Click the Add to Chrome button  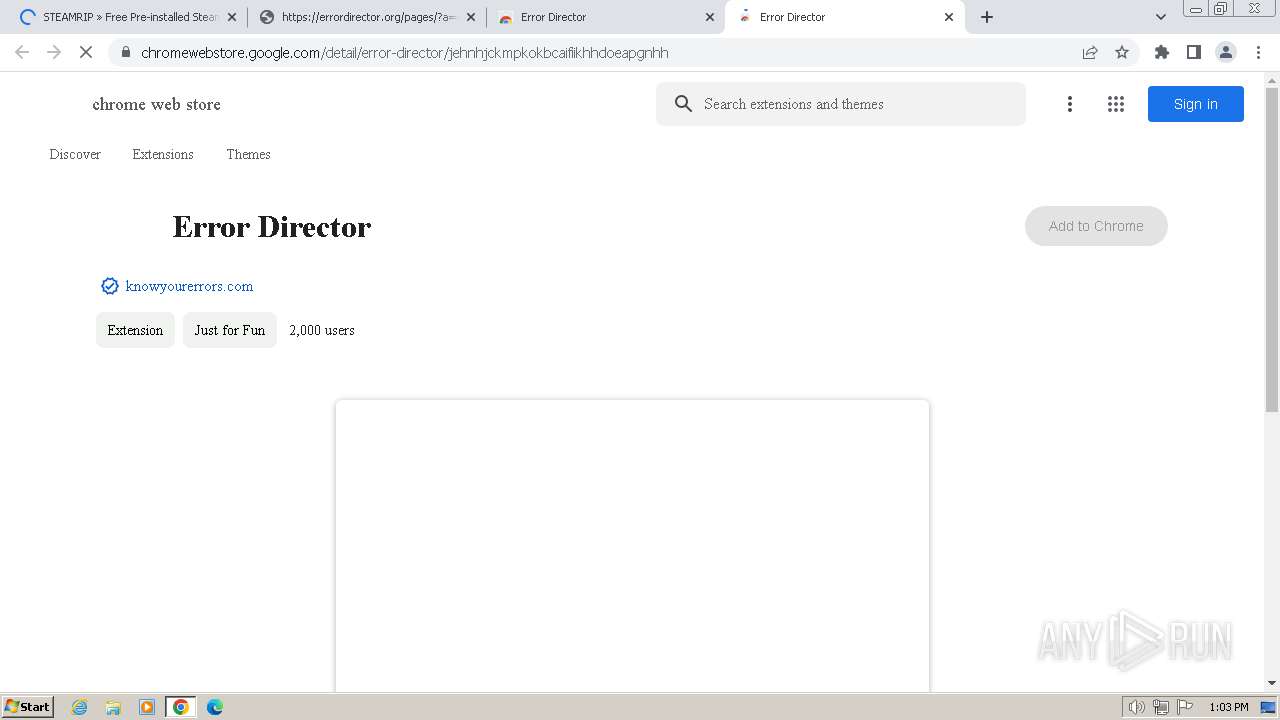click(x=1096, y=226)
